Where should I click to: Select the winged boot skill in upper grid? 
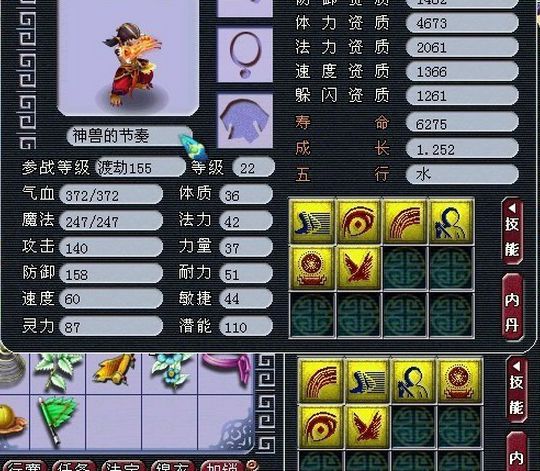click(312, 221)
